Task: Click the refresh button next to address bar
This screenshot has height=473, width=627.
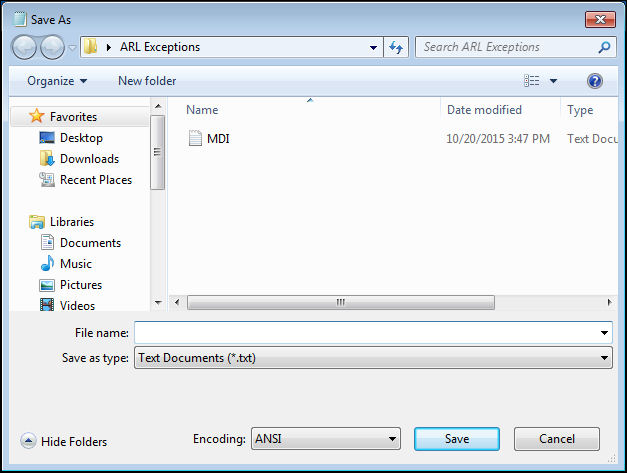Action: [x=396, y=47]
